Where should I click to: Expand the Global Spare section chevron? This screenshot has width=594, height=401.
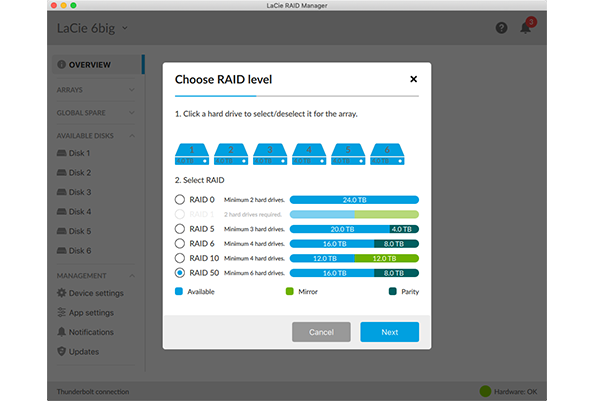click(131, 112)
